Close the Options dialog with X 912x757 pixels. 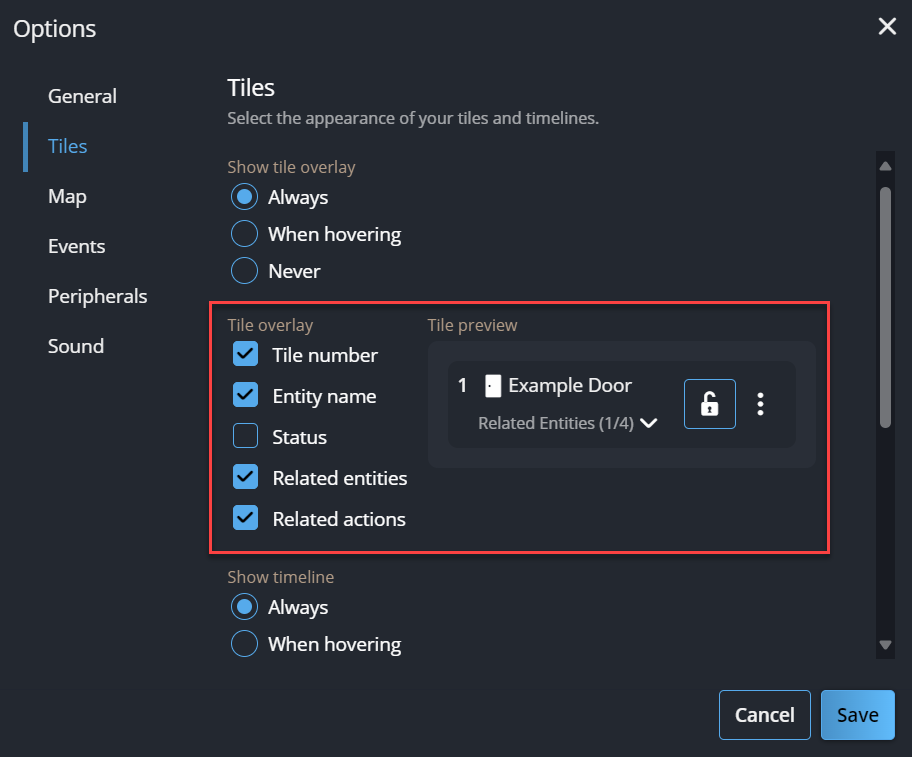886,27
